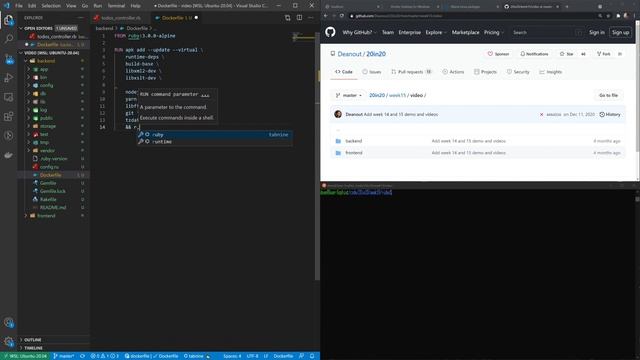Open Remote Explorer view in activity bar

tap(9, 97)
